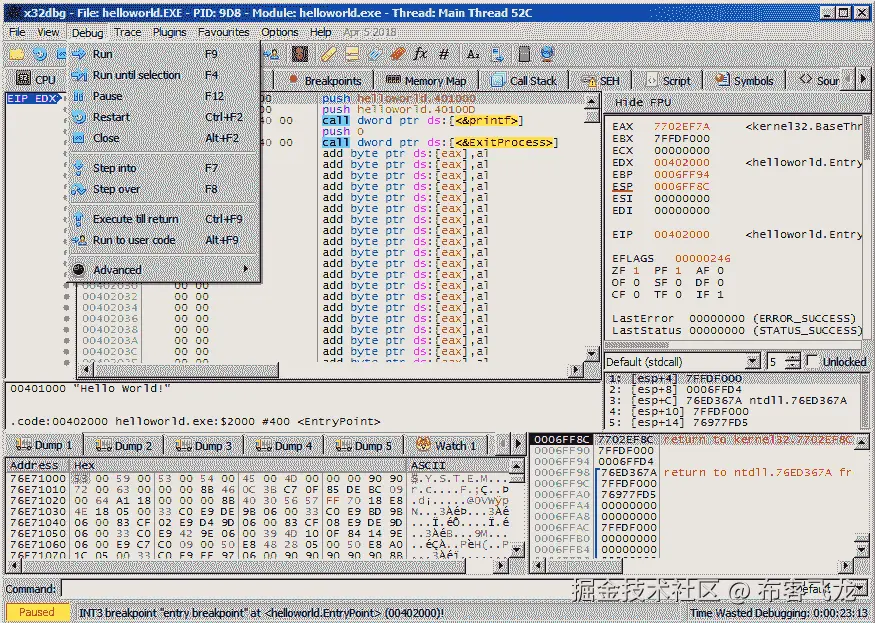Choose 'Pause' in the Debug menu

164,96
